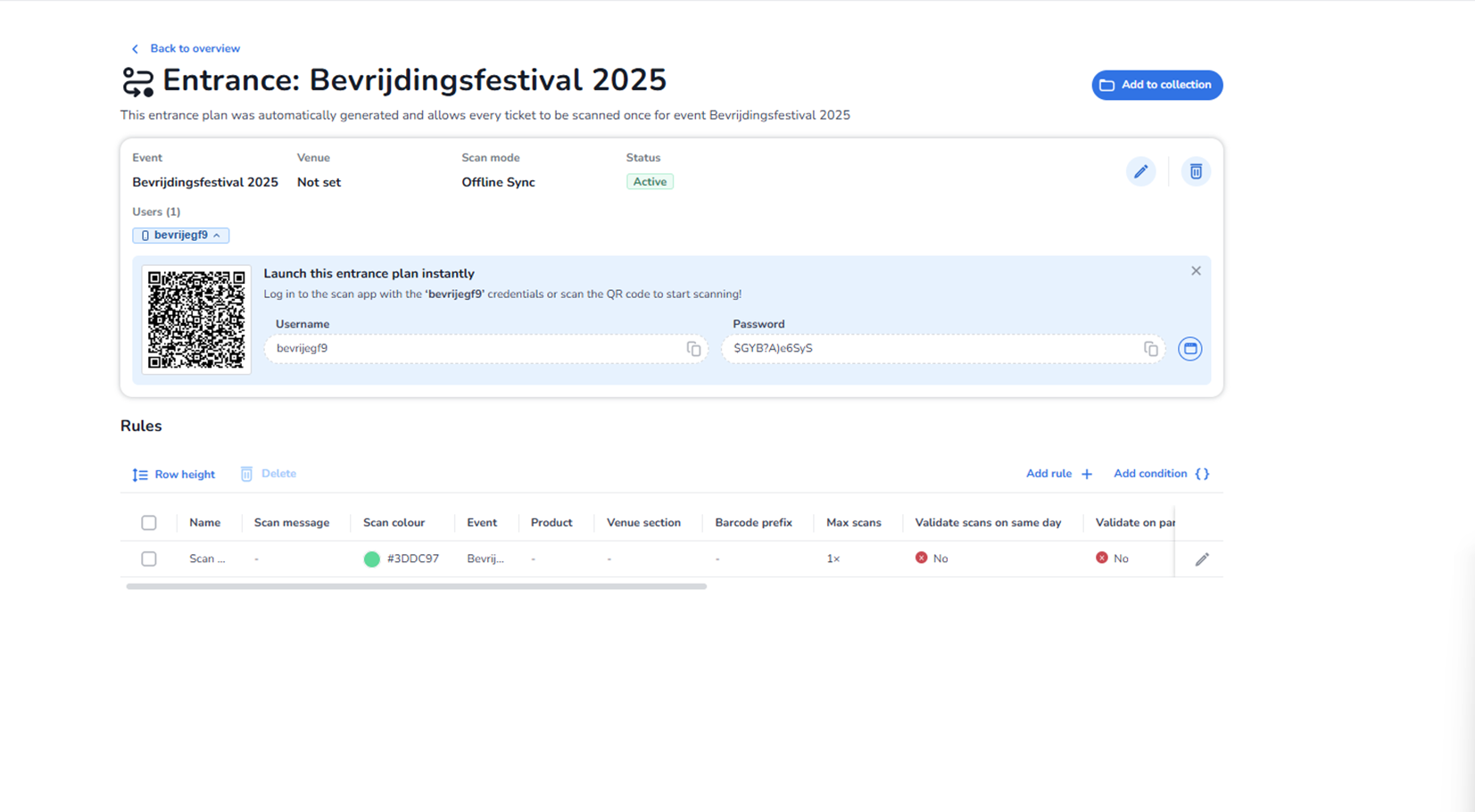
Task: Close the launch instantly banner
Action: pyautogui.click(x=1196, y=271)
